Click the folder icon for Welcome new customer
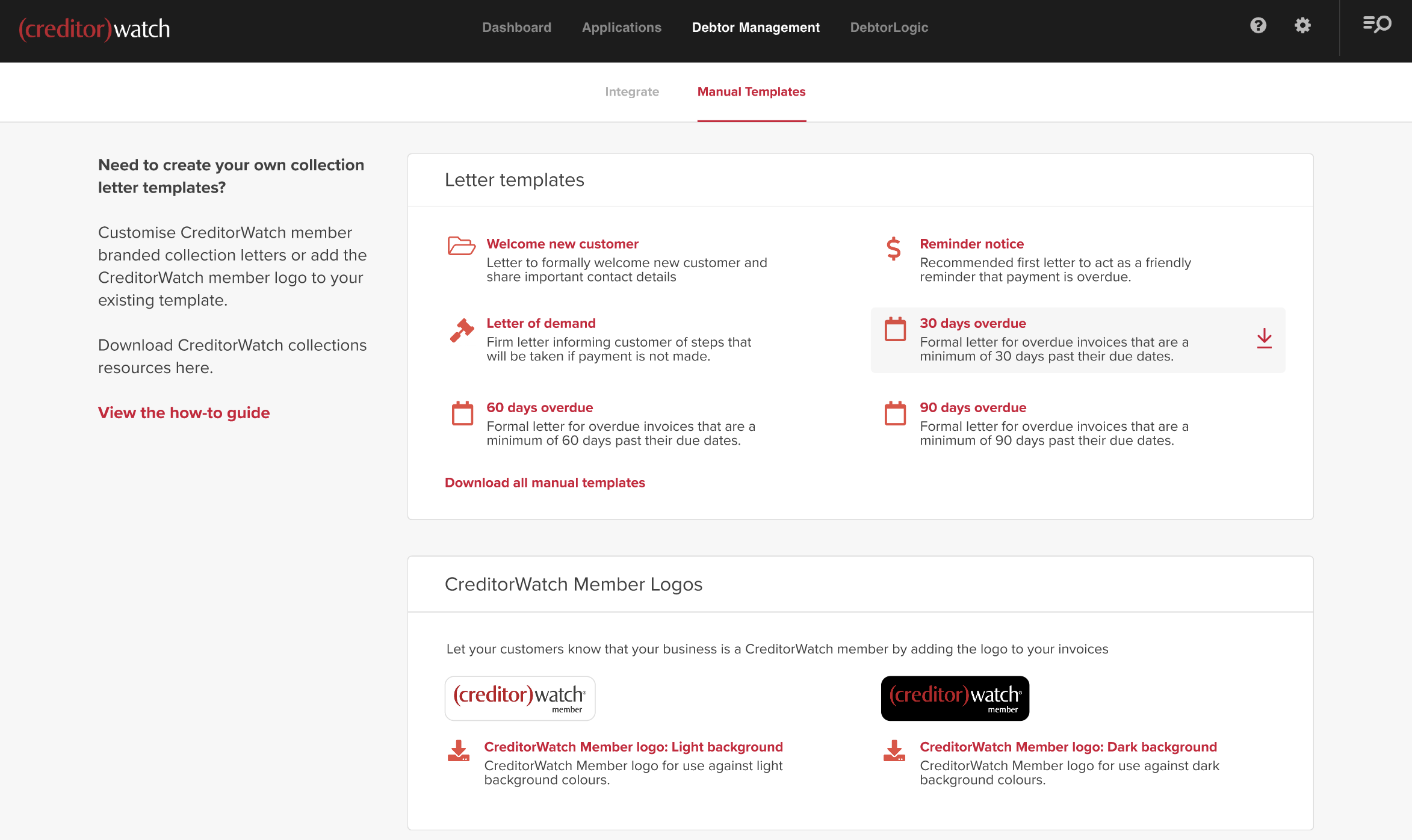Viewport: 1412px width, 840px height. tap(462, 246)
